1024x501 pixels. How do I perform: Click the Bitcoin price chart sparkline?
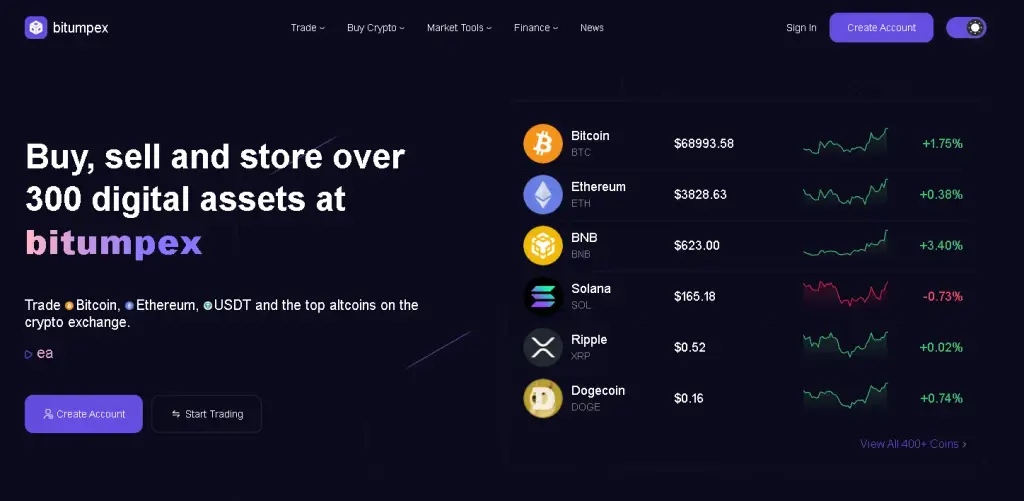coord(845,142)
